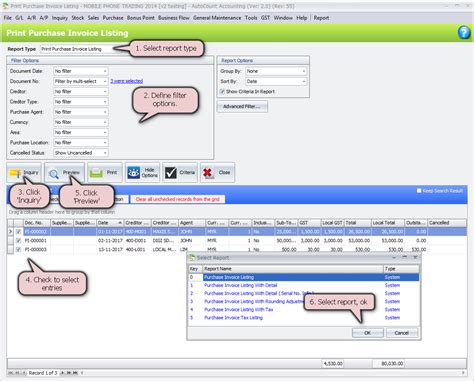The width and height of the screenshot is (474, 381).
Task: Toggle Show Criteria In Report checkbox
Action: 222,91
